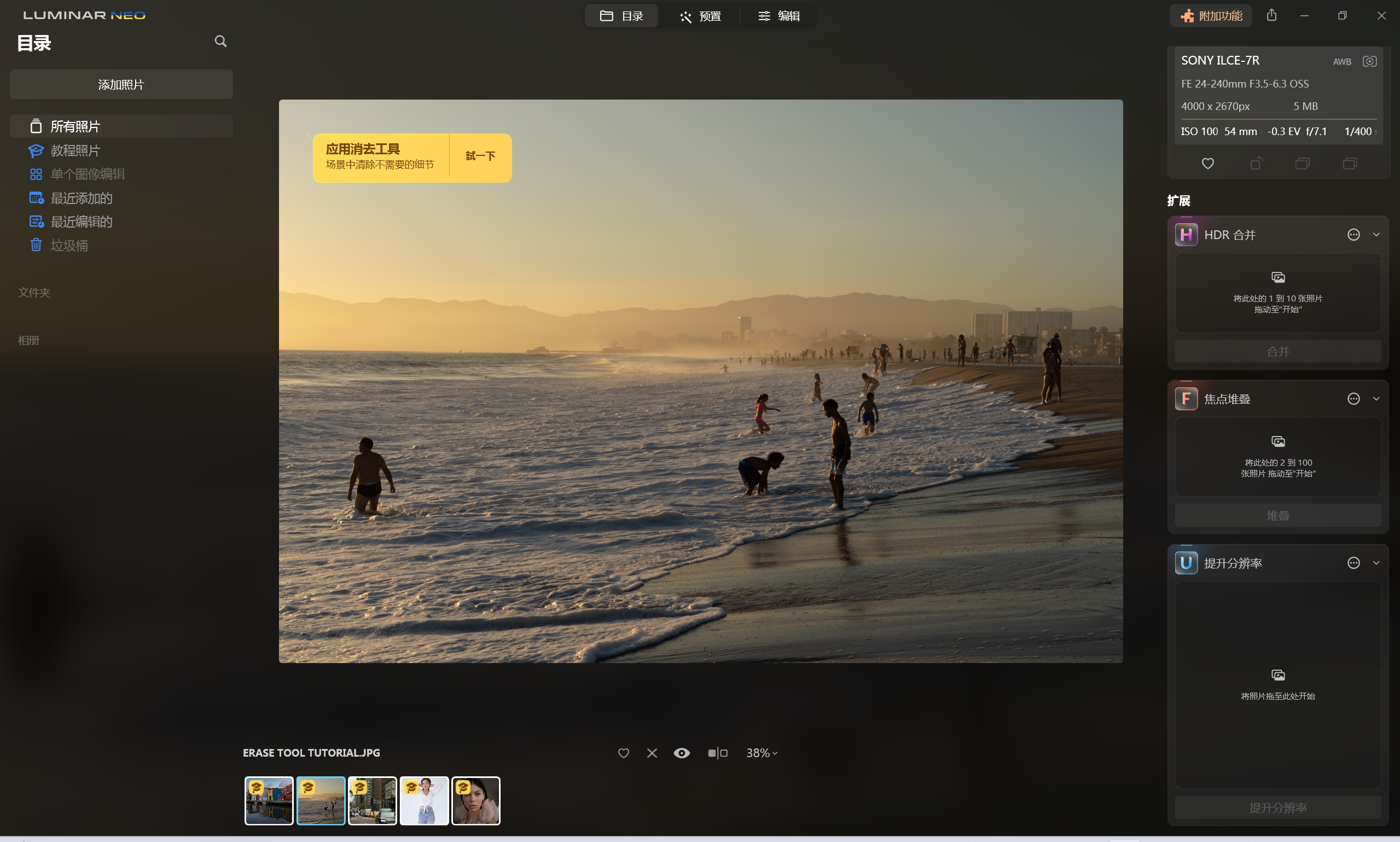Viewport: 1400px width, 842px height.
Task: Click the HDR 合并 options ellipsis icon
Action: 1353,234
